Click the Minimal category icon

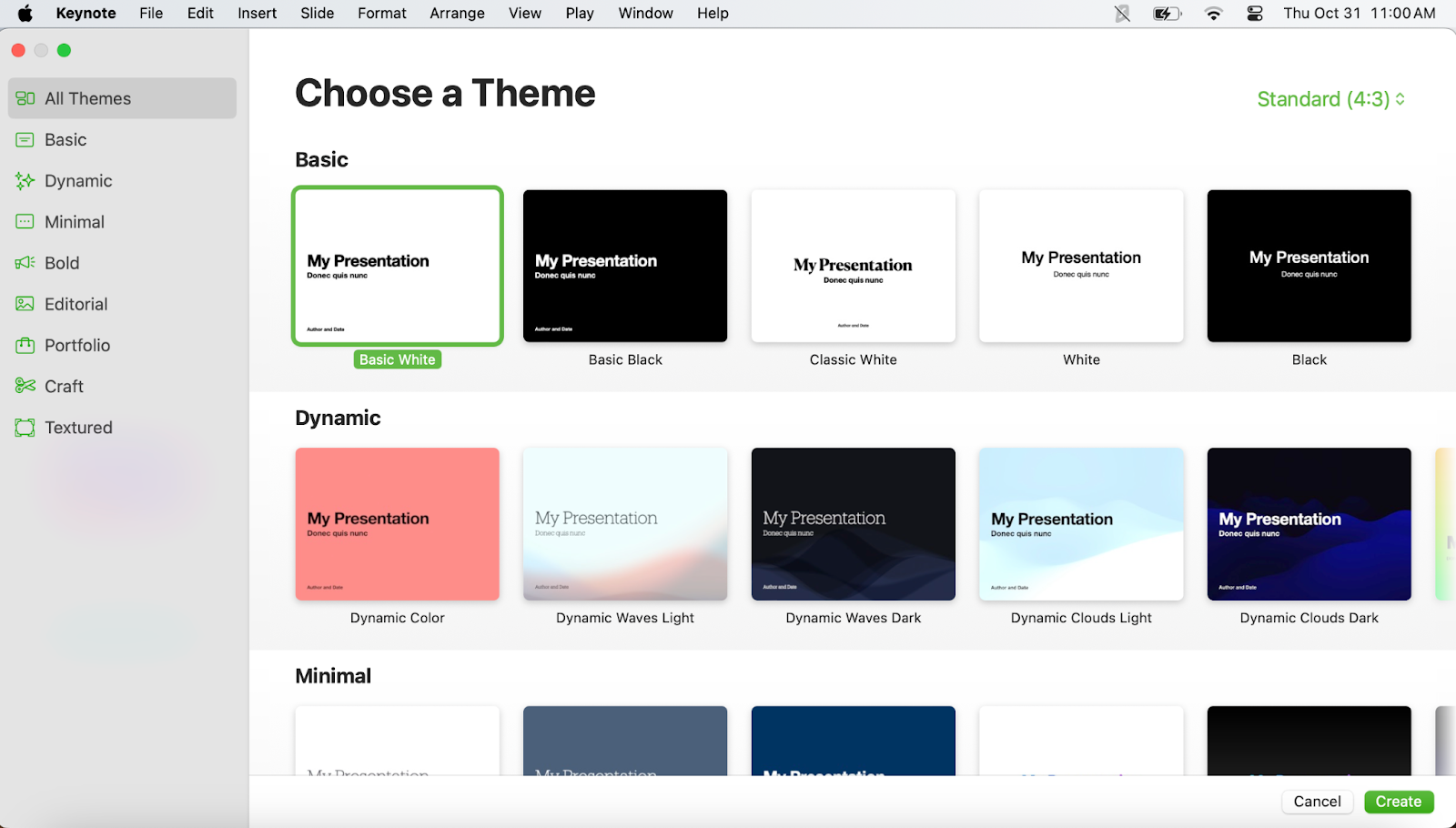pyautogui.click(x=25, y=222)
